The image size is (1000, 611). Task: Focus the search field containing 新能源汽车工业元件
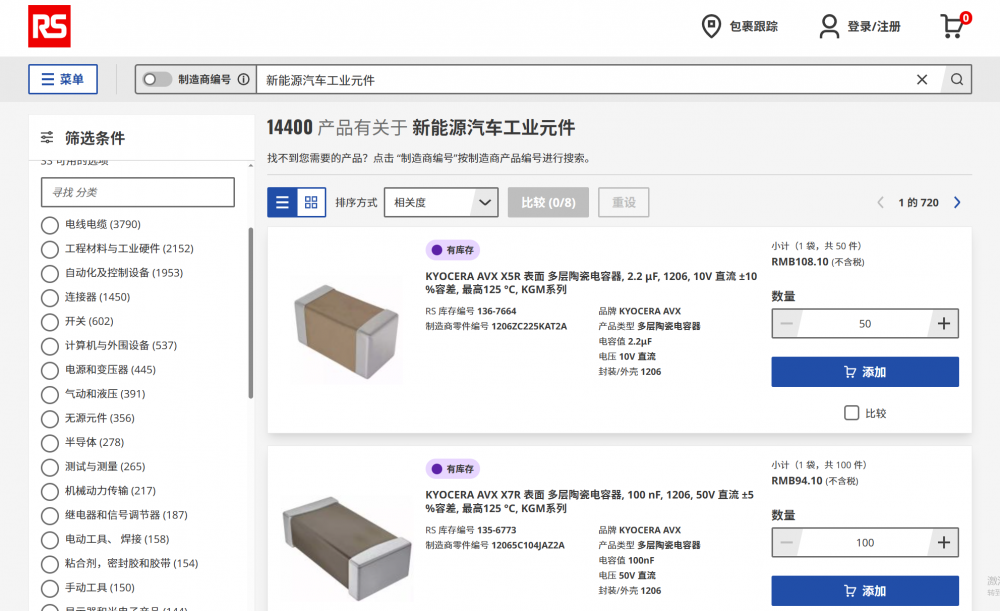[584, 80]
